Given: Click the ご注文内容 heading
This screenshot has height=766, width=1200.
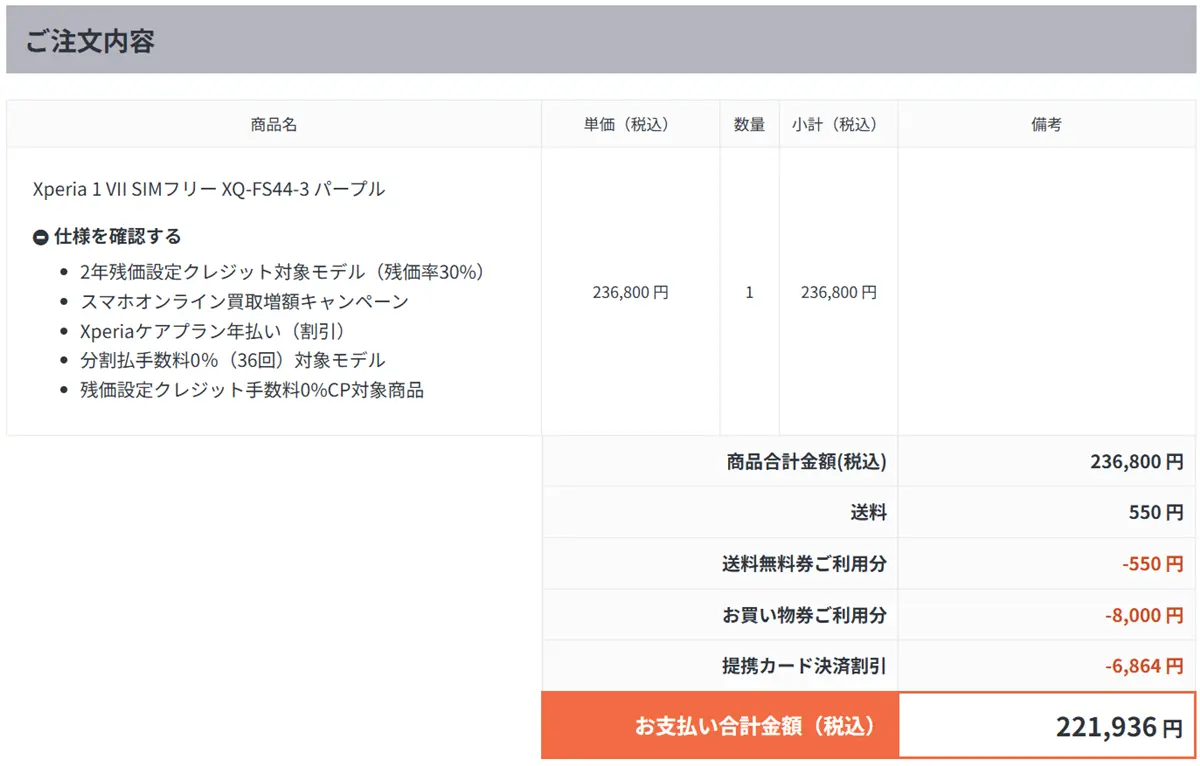Looking at the screenshot, I should click(x=90, y=43).
